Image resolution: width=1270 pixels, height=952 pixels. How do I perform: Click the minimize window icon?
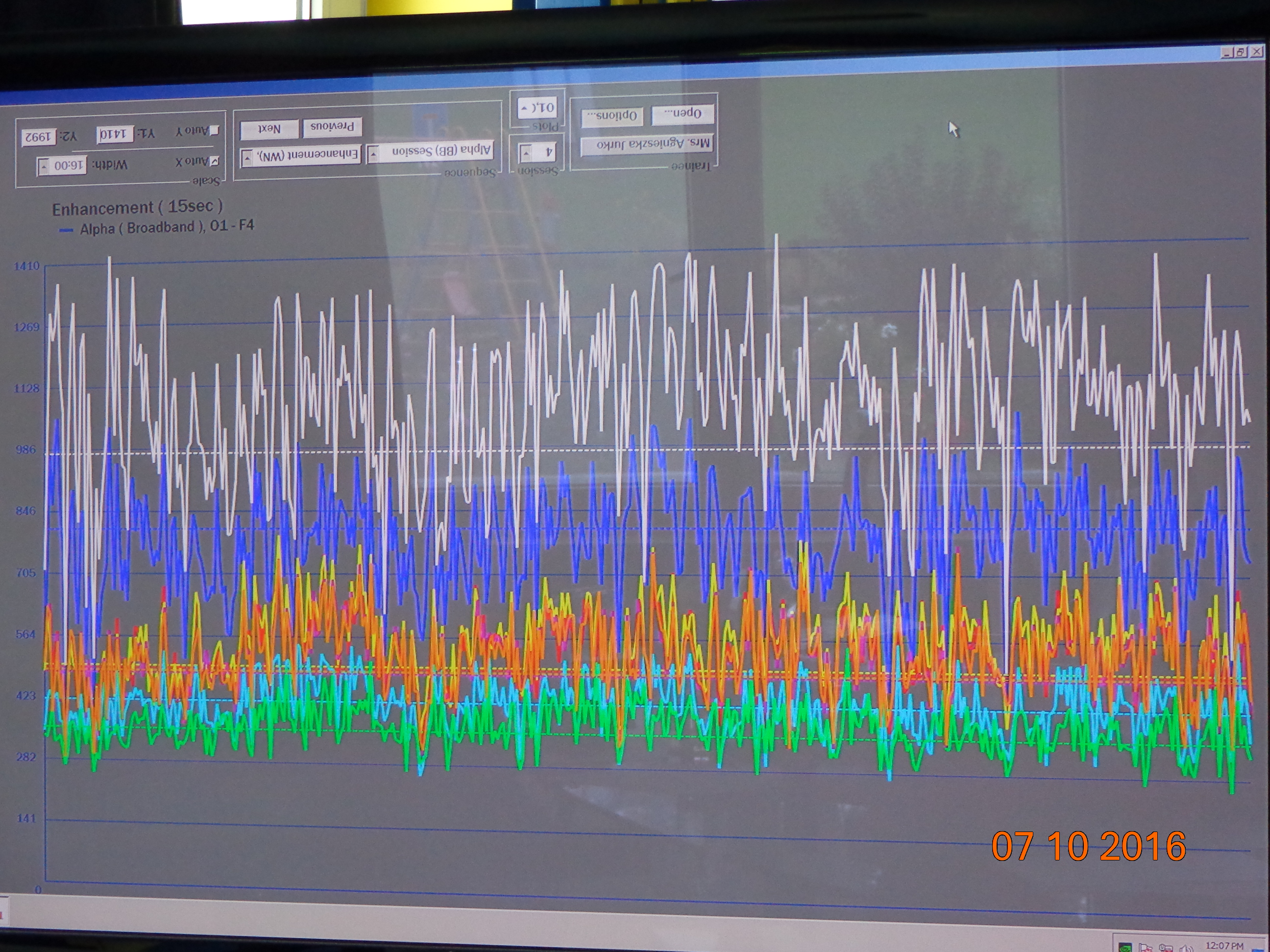[x=1227, y=53]
